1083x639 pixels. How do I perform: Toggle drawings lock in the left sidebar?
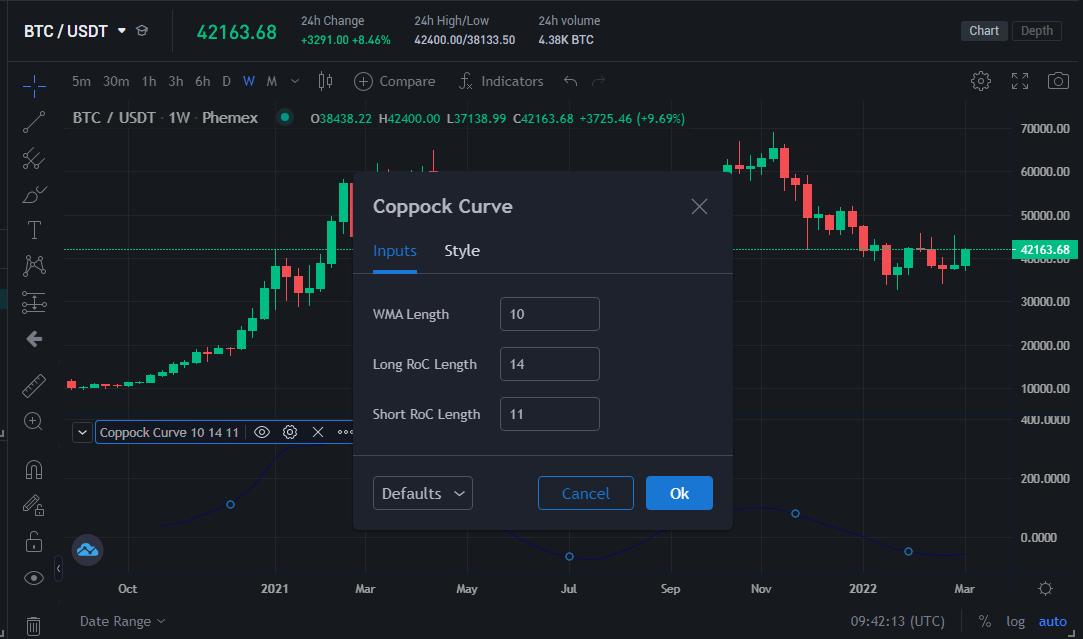pos(33,541)
